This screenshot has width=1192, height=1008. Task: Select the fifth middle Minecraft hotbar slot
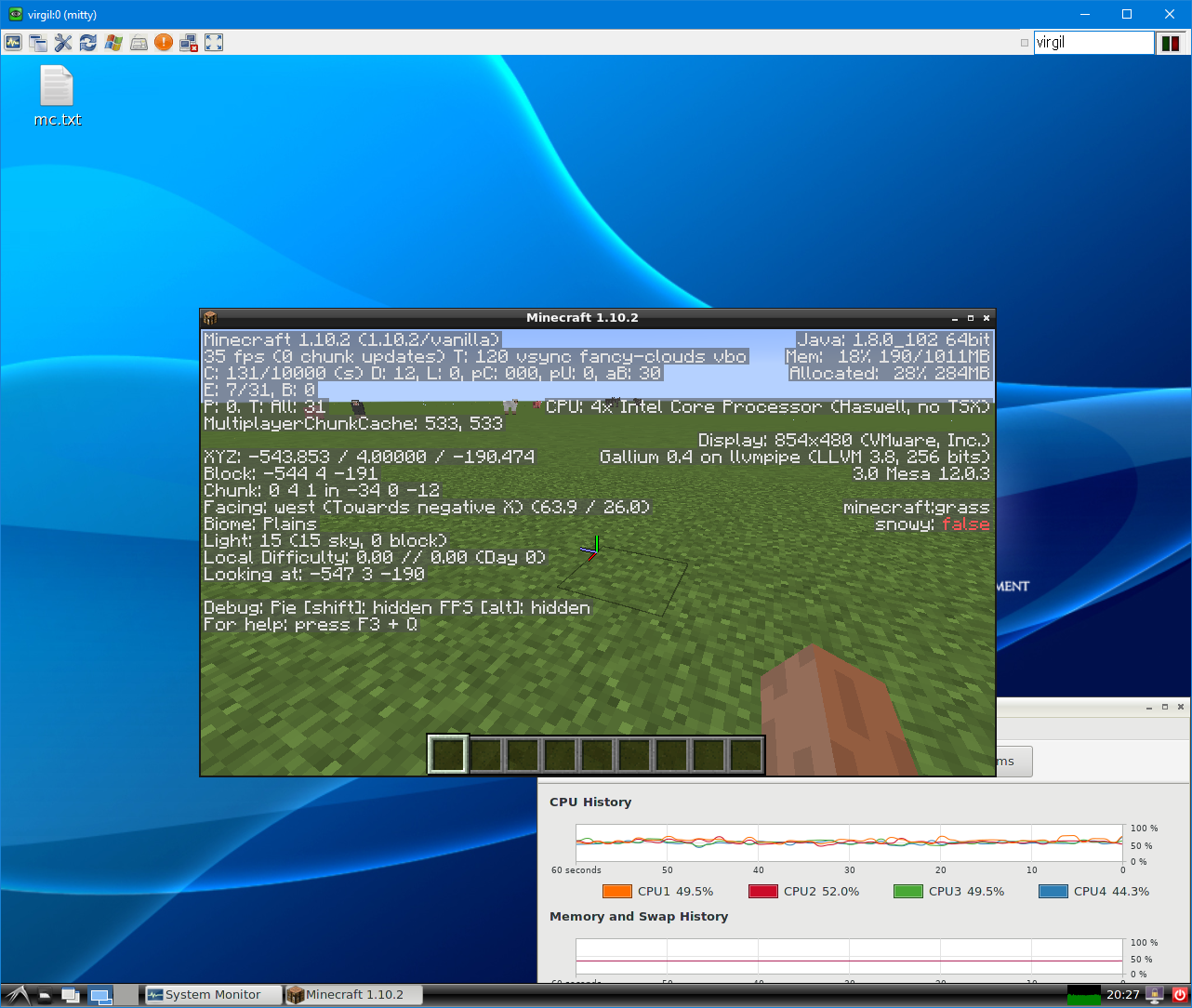pos(597,754)
